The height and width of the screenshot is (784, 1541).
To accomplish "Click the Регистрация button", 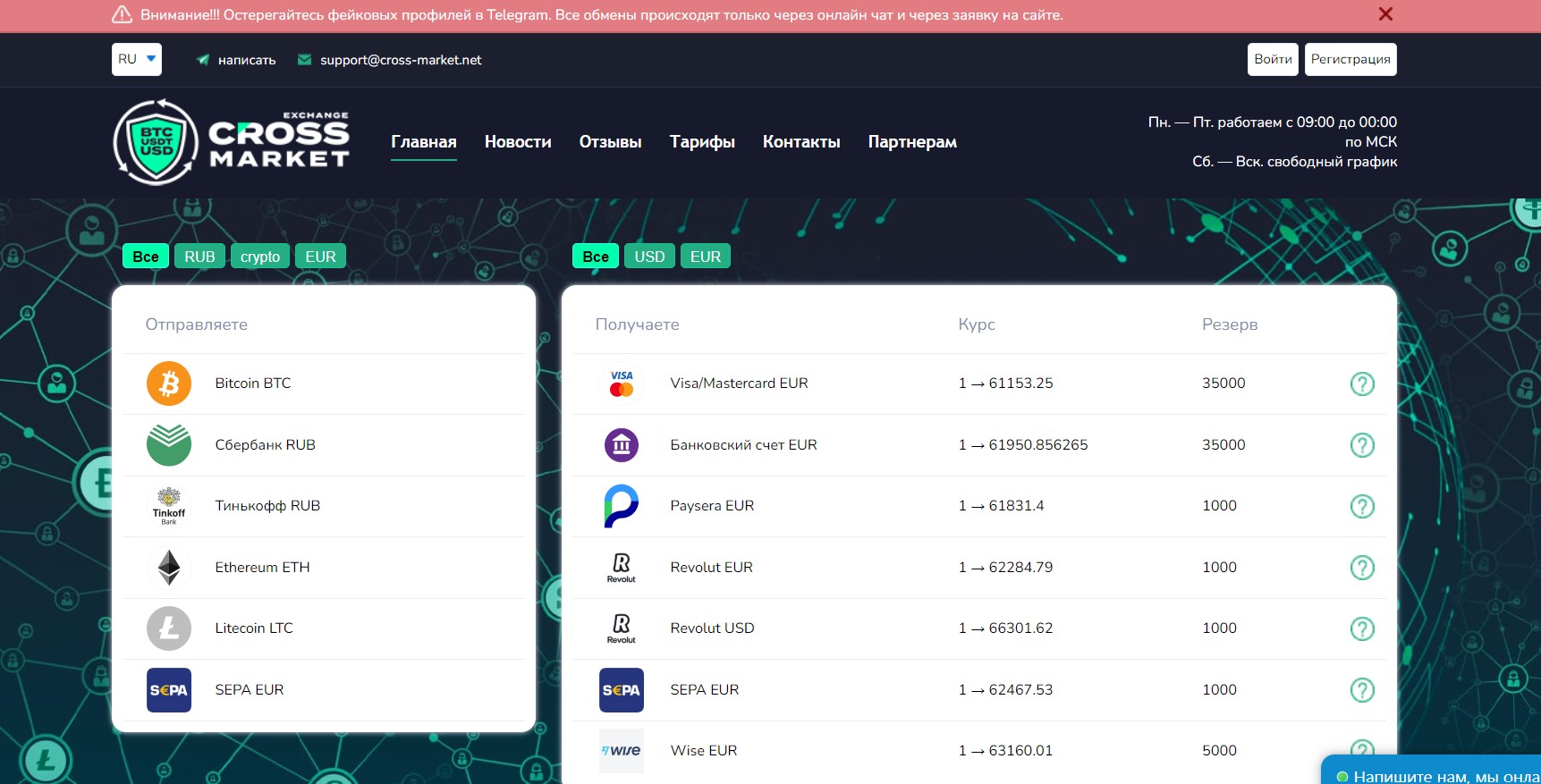I will [x=1350, y=59].
